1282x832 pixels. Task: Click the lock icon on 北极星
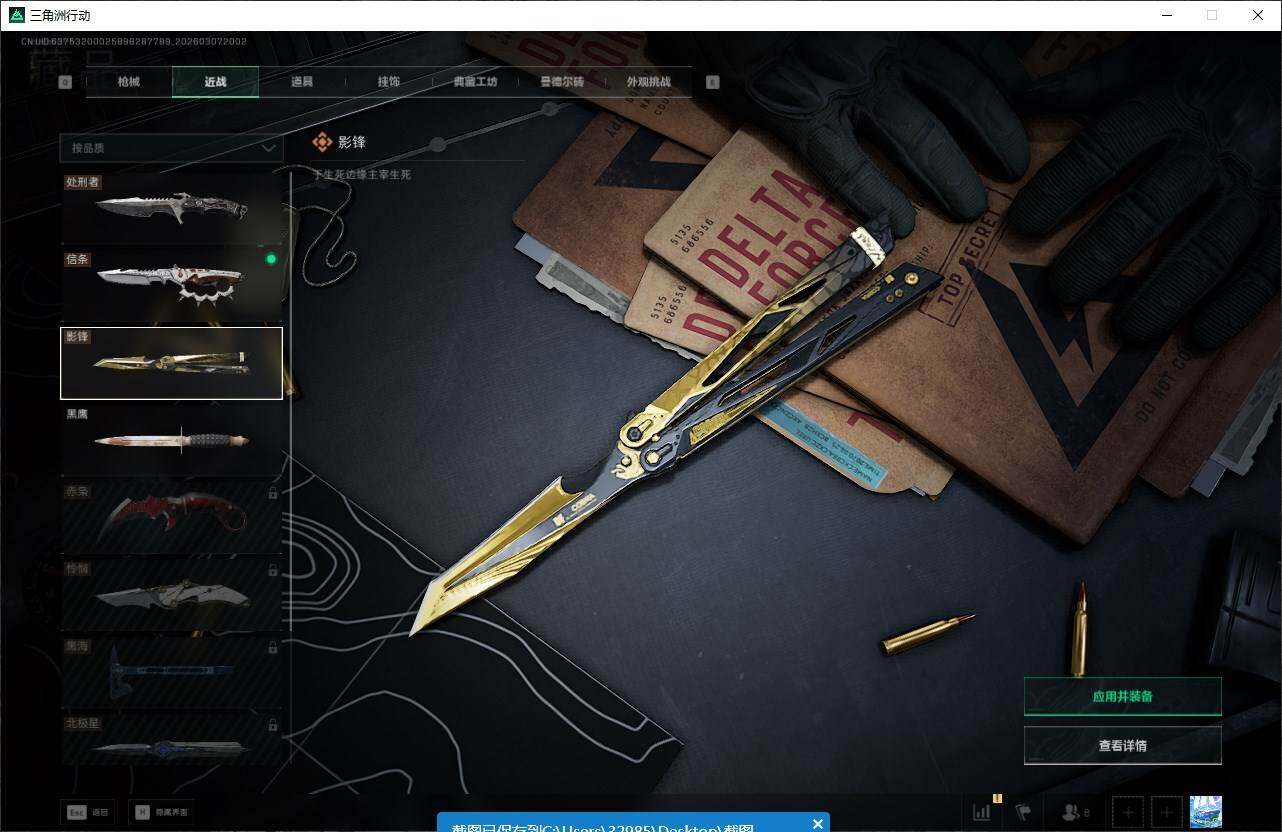pyautogui.click(x=273, y=725)
